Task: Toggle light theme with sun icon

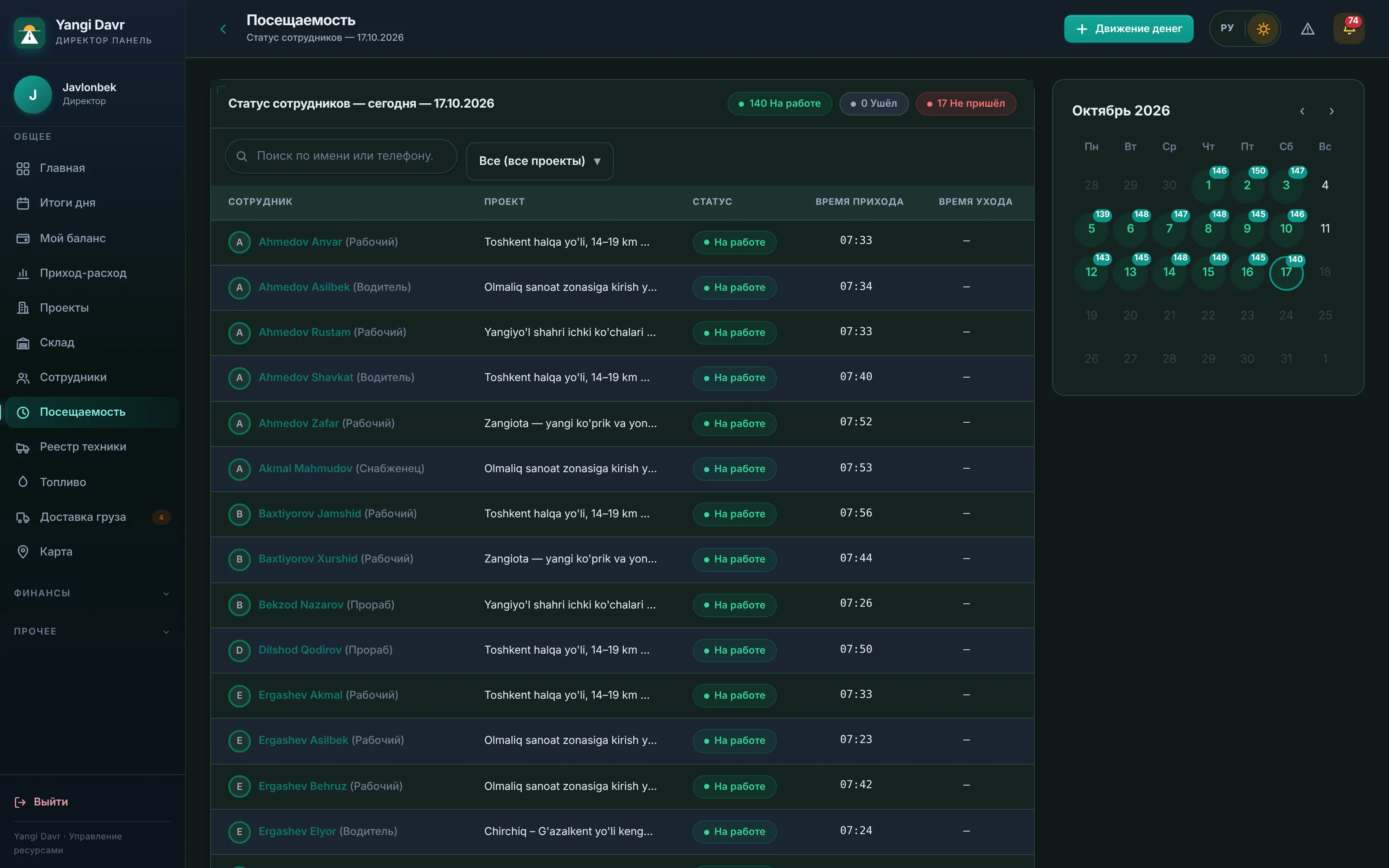Action: click(x=1263, y=29)
